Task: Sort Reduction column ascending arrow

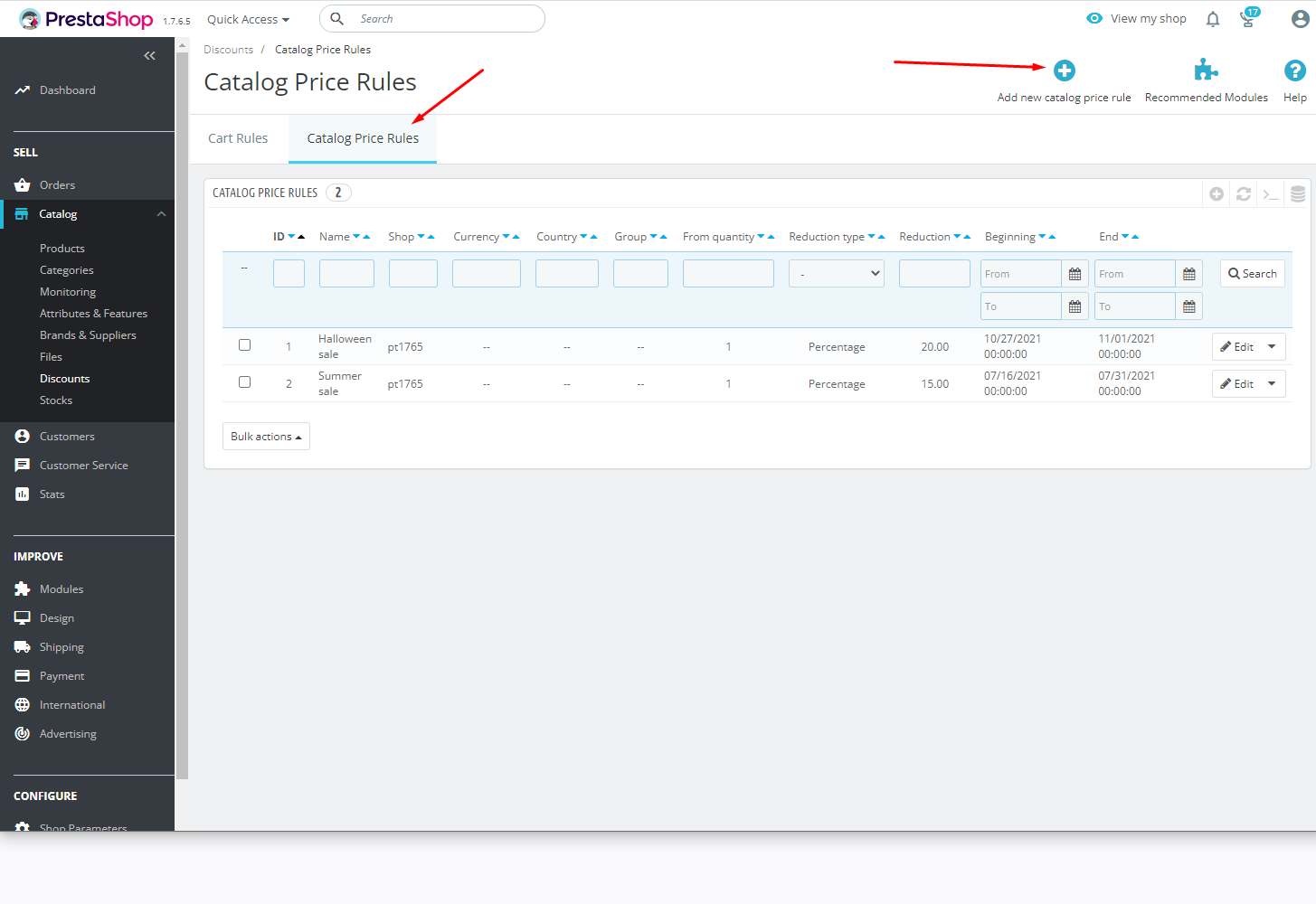Action: (x=967, y=237)
